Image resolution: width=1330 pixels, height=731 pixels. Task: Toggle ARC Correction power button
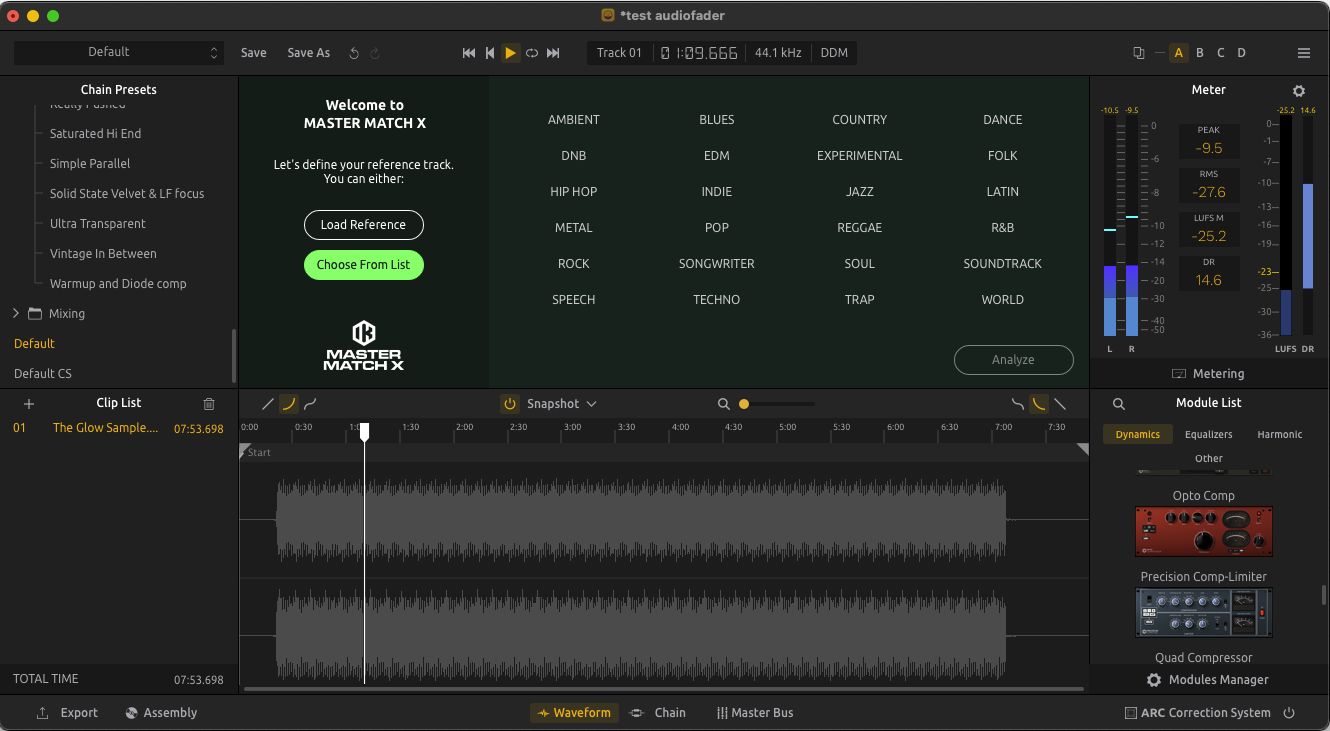[x=1289, y=713]
